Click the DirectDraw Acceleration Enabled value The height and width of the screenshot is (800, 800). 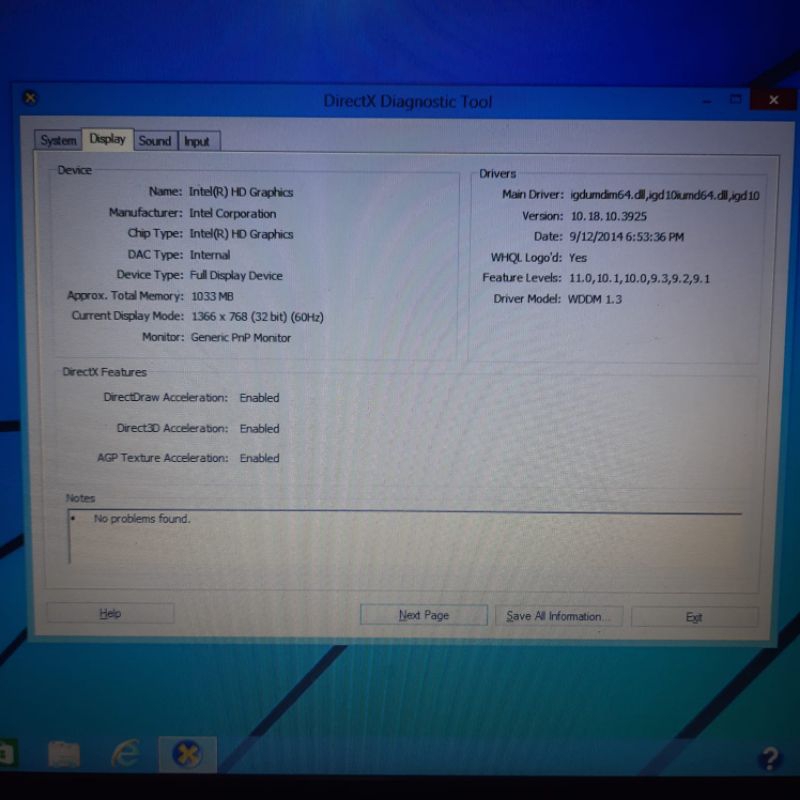(x=259, y=397)
